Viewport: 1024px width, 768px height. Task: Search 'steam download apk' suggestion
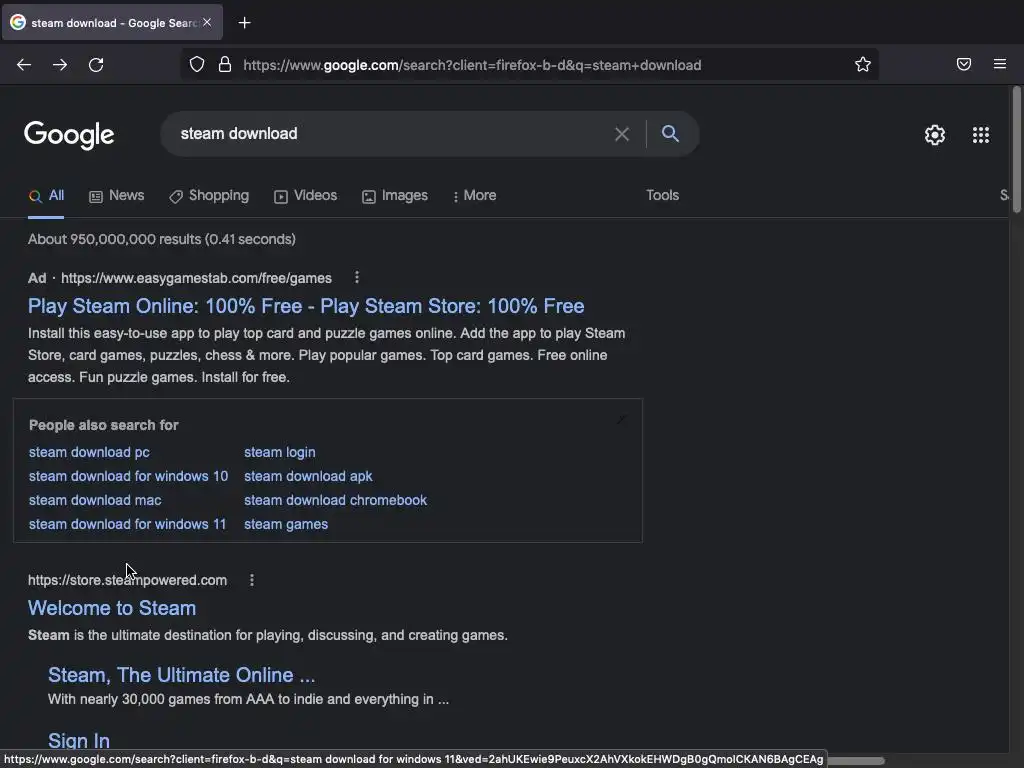[308, 476]
